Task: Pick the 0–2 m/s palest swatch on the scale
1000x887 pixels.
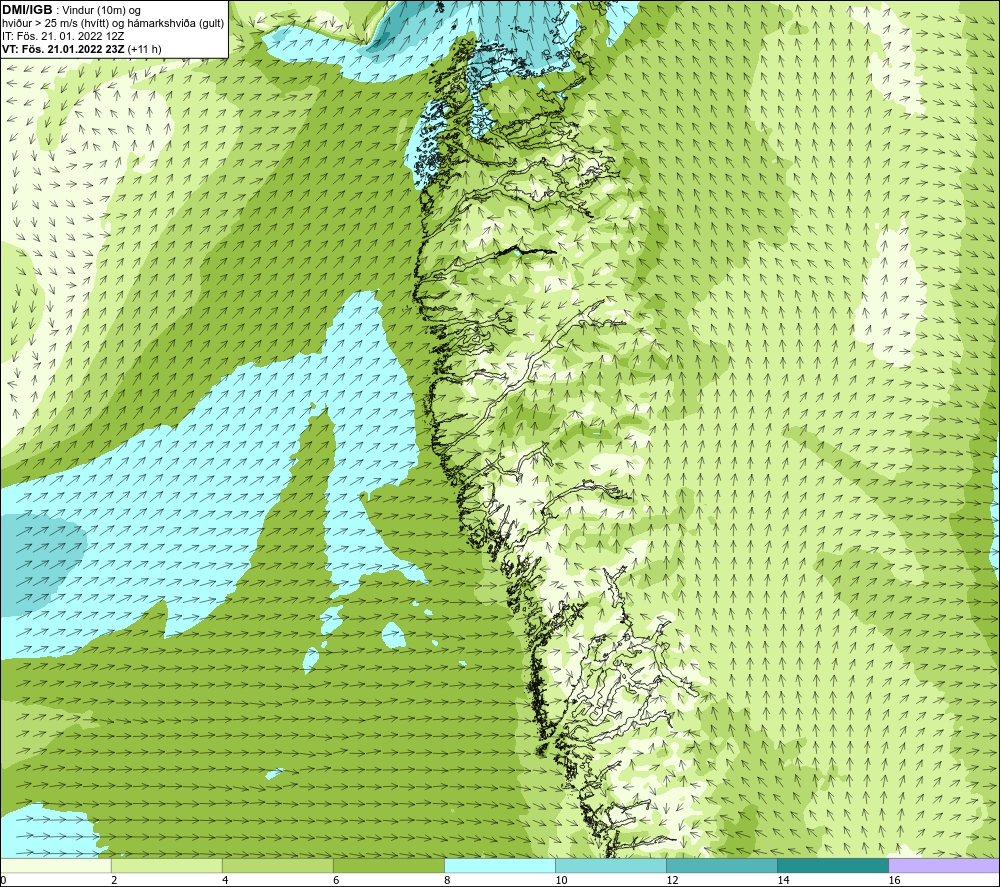Action: point(55,865)
